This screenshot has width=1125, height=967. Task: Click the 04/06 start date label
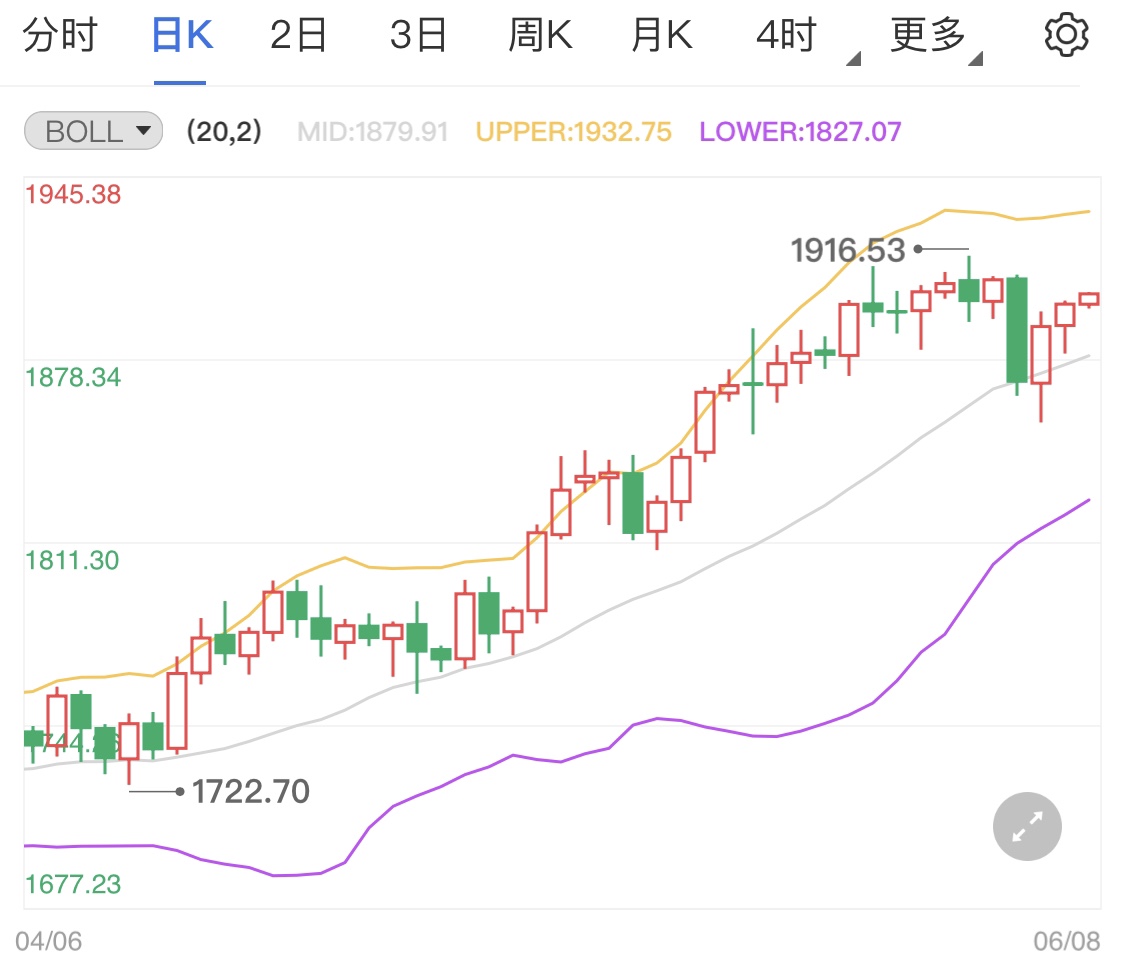point(49,941)
